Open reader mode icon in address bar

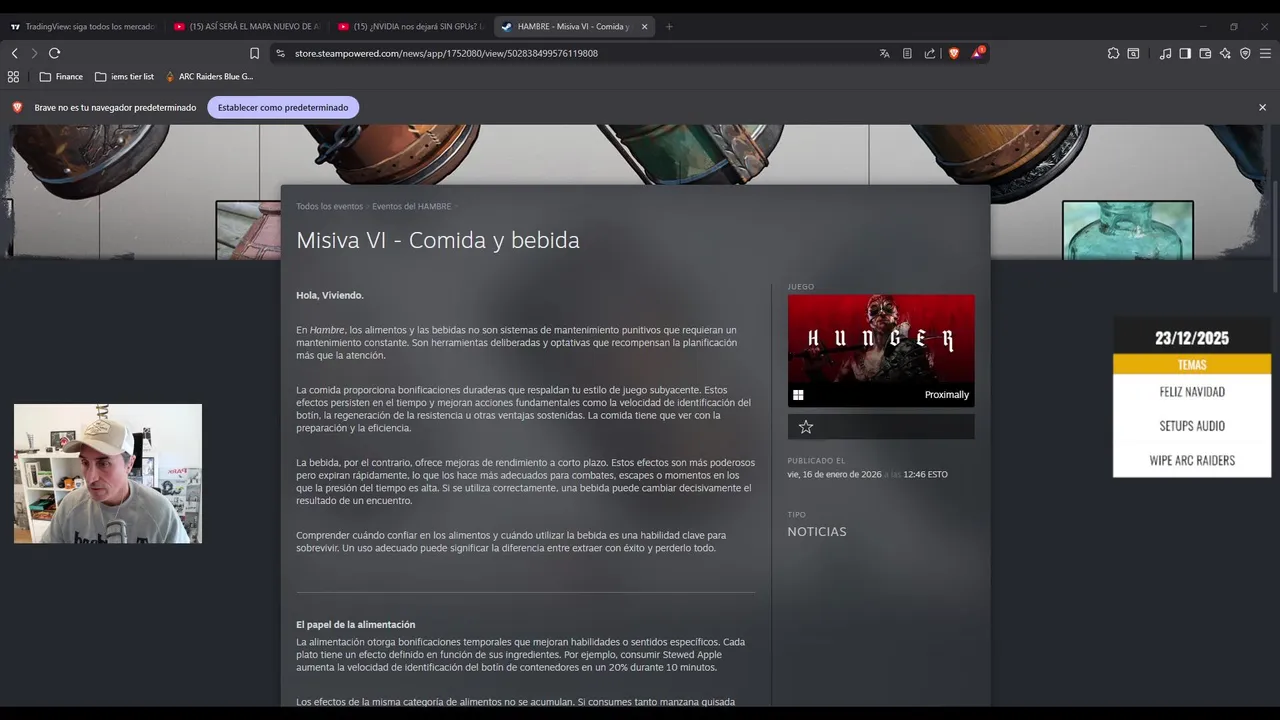(x=907, y=53)
